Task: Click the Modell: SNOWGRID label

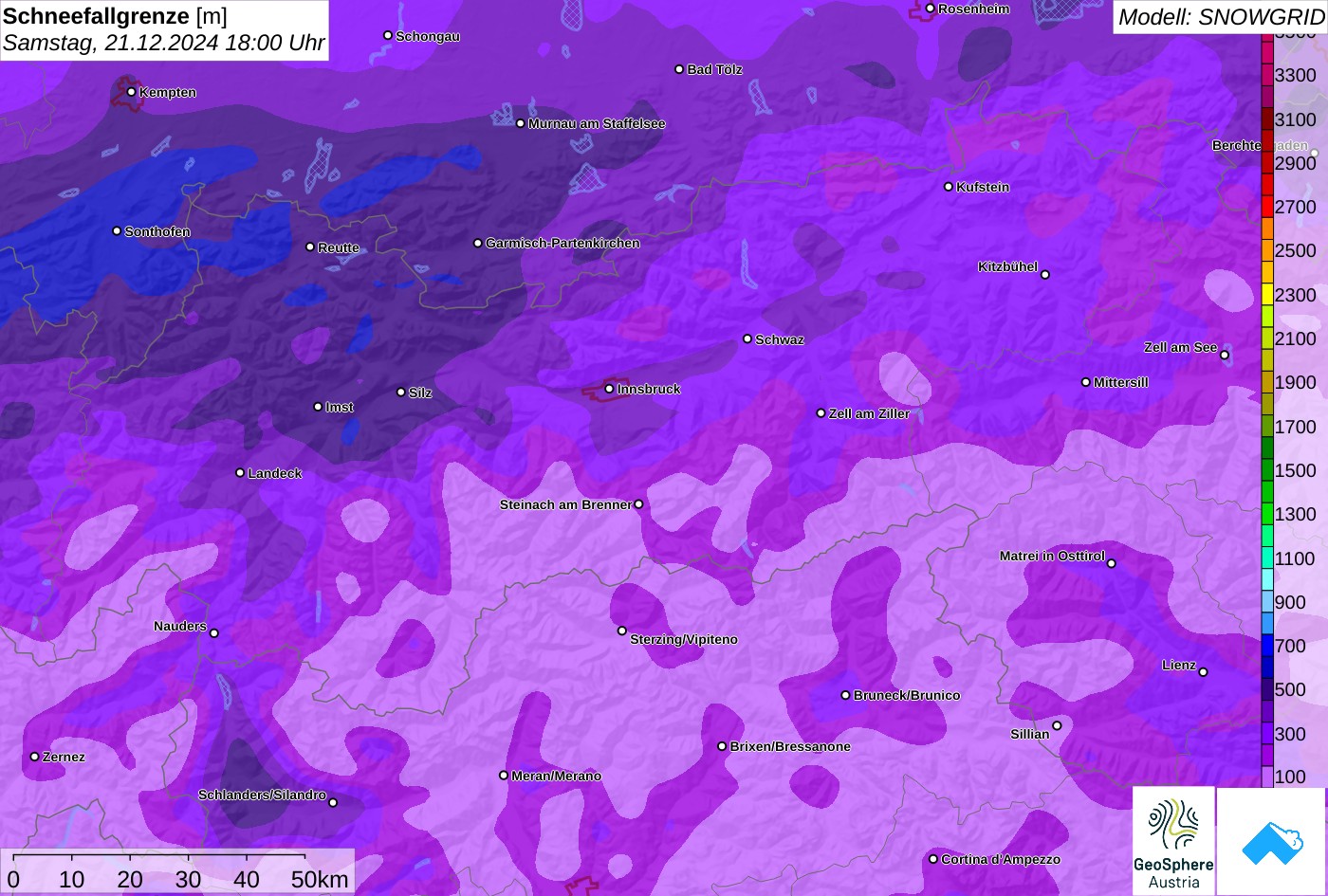Action: point(1221,16)
